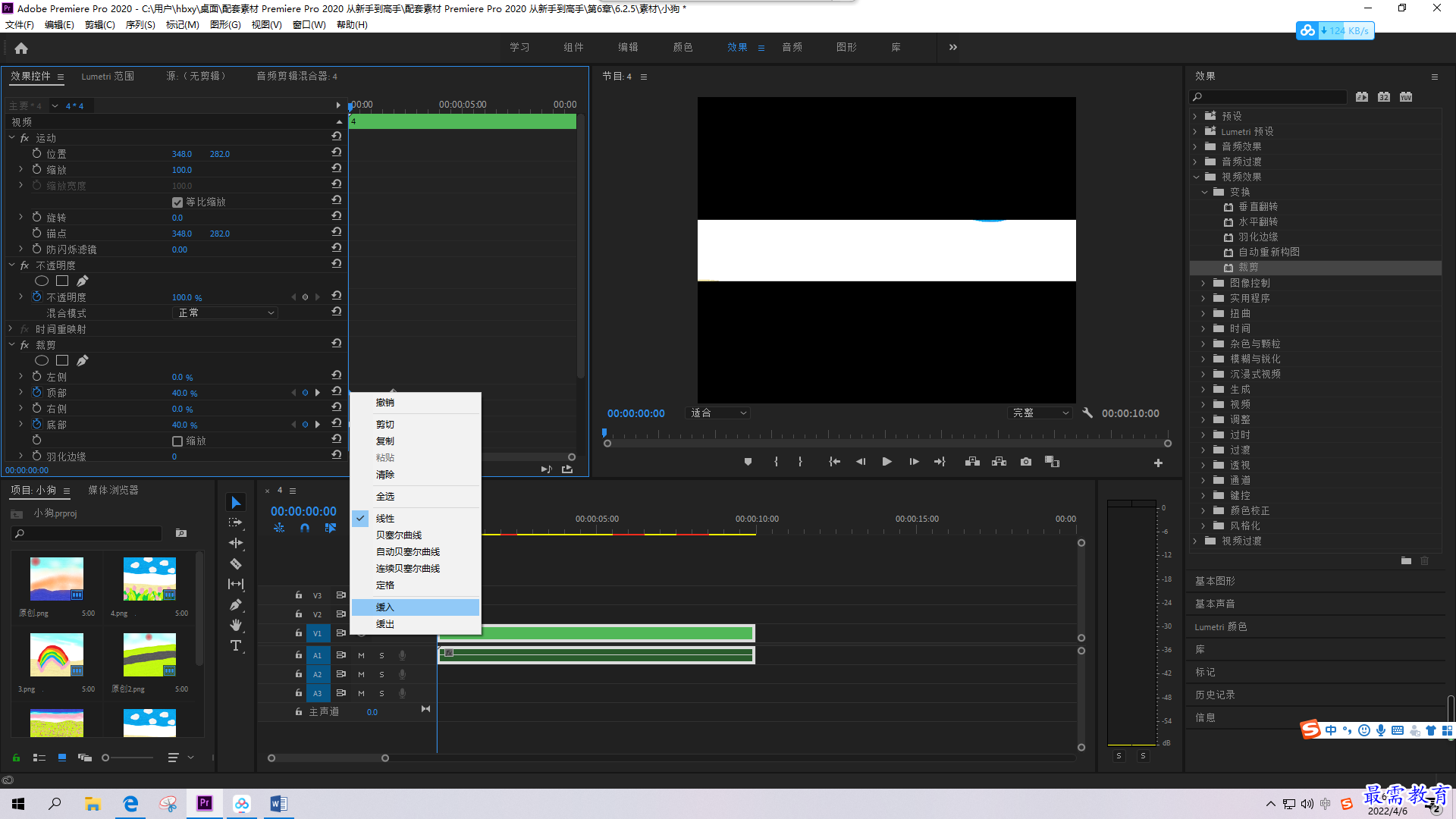The image size is (1456, 819).
Task: Select the Track Select Forward tool
Action: [x=236, y=522]
